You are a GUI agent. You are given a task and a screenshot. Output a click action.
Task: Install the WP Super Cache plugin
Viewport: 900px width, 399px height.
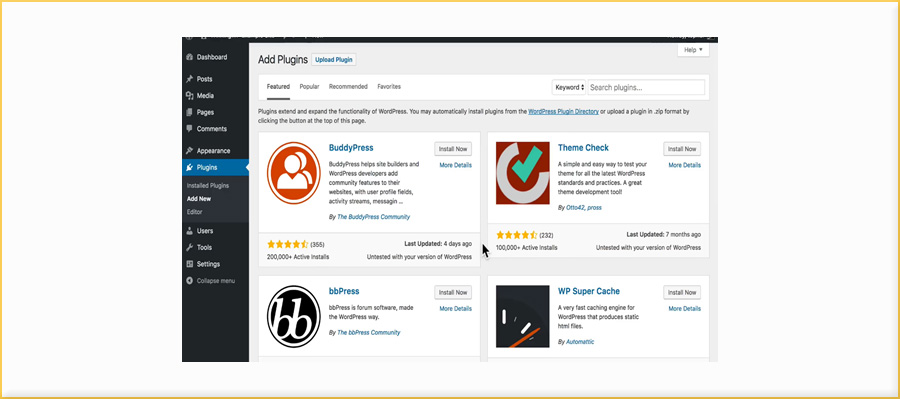pos(682,292)
